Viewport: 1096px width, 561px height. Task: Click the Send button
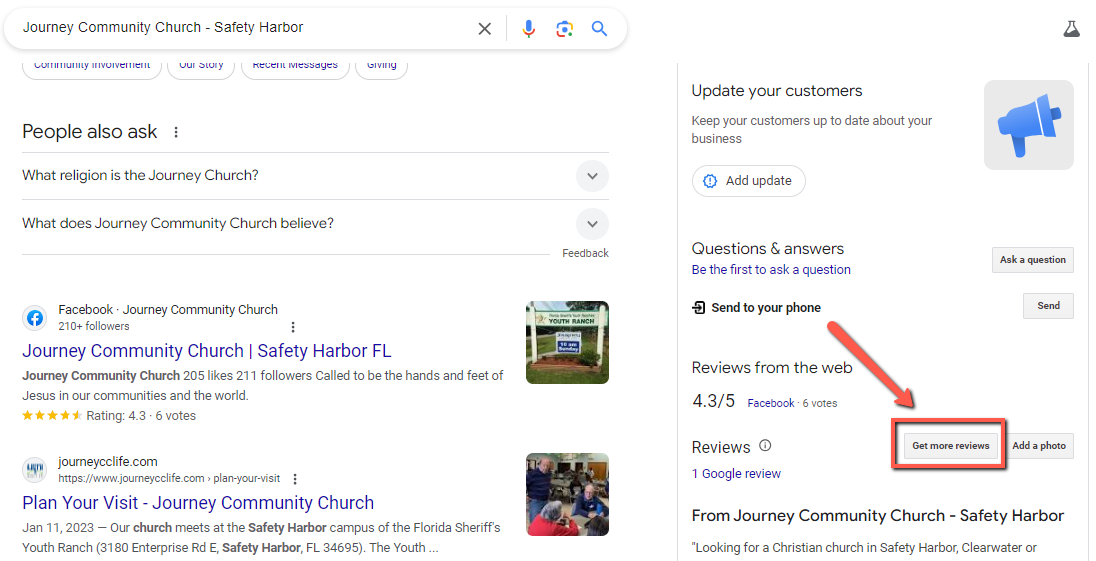pos(1048,306)
